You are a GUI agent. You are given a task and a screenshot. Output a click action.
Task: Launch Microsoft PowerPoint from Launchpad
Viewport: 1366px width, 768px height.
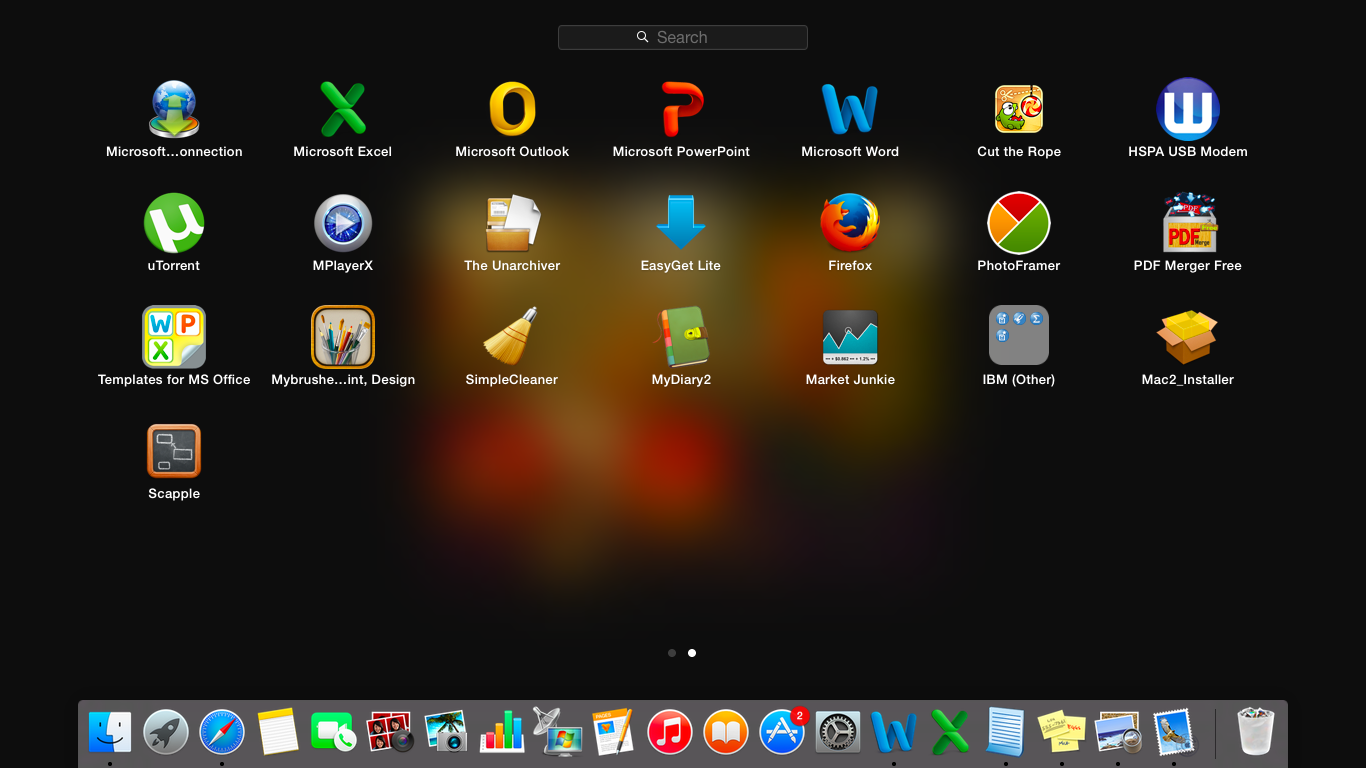681,109
